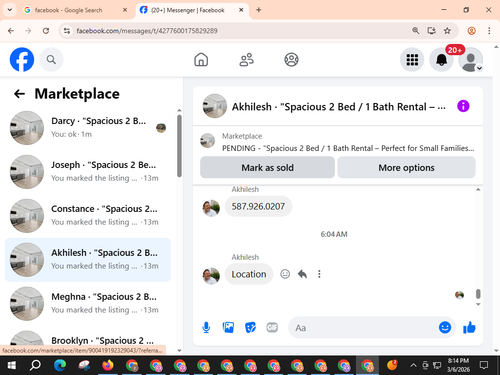Open the Brooklyn conversation
The height and width of the screenshot is (375, 500).
point(88,339)
